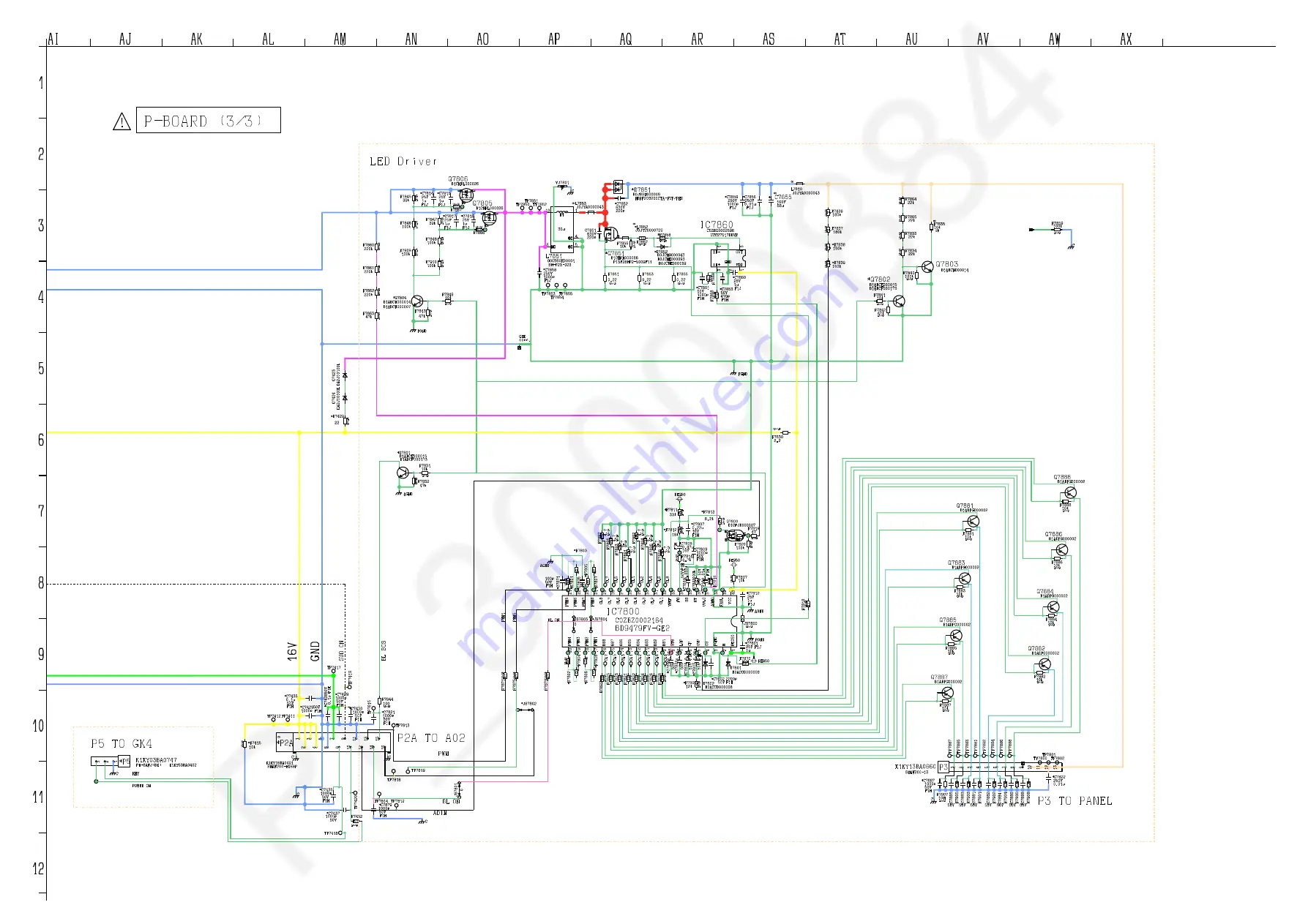Viewport: 1308px width, 924px height.
Task: Click the Q7851 MOSFET symbol
Action: (x=610, y=235)
